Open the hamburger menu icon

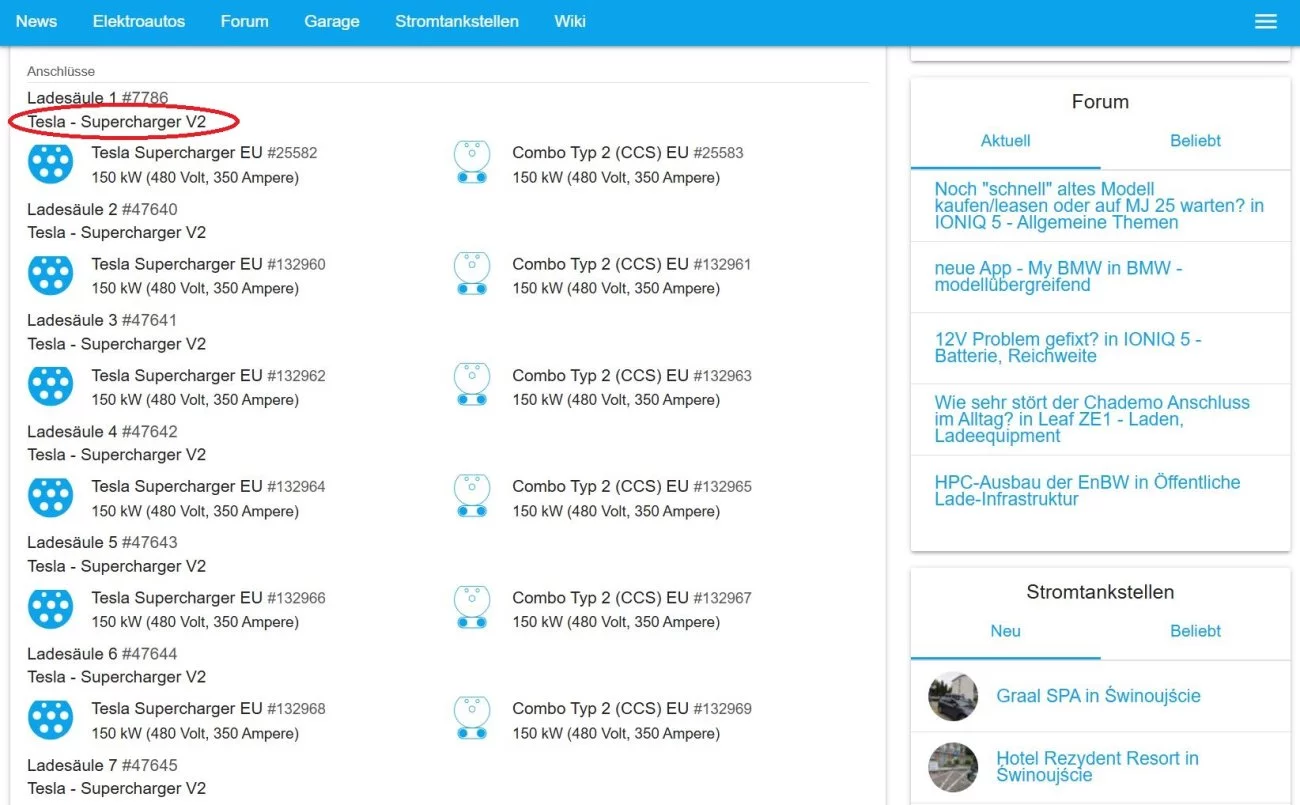pos(1265,22)
